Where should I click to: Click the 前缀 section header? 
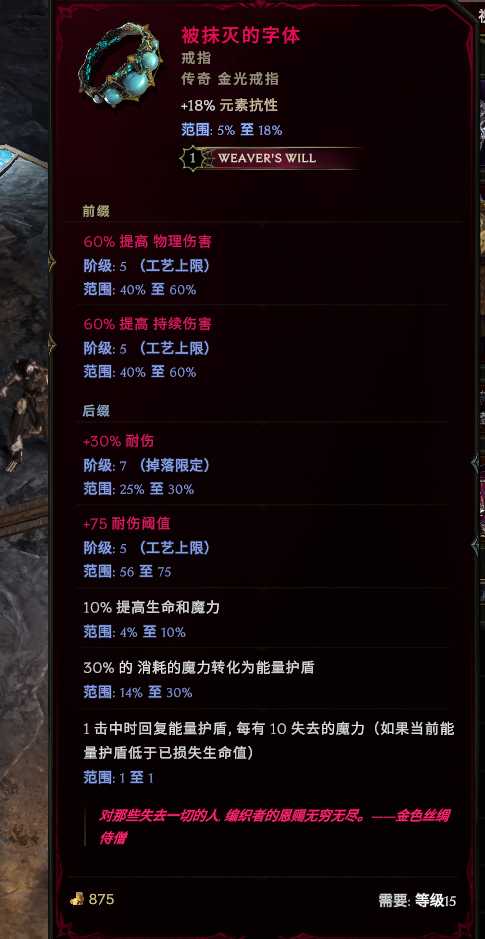click(96, 211)
